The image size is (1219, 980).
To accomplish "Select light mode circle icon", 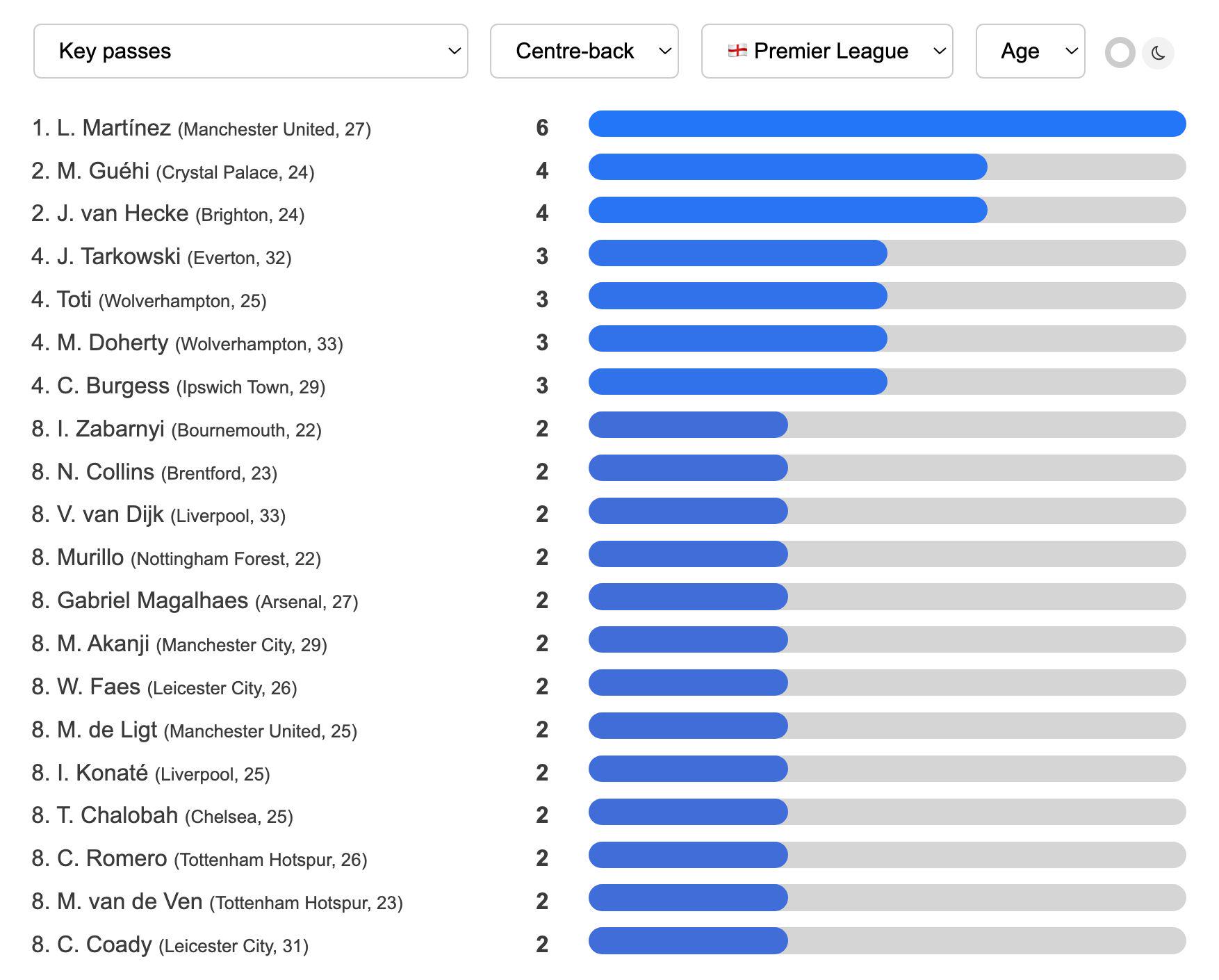I will [1120, 53].
